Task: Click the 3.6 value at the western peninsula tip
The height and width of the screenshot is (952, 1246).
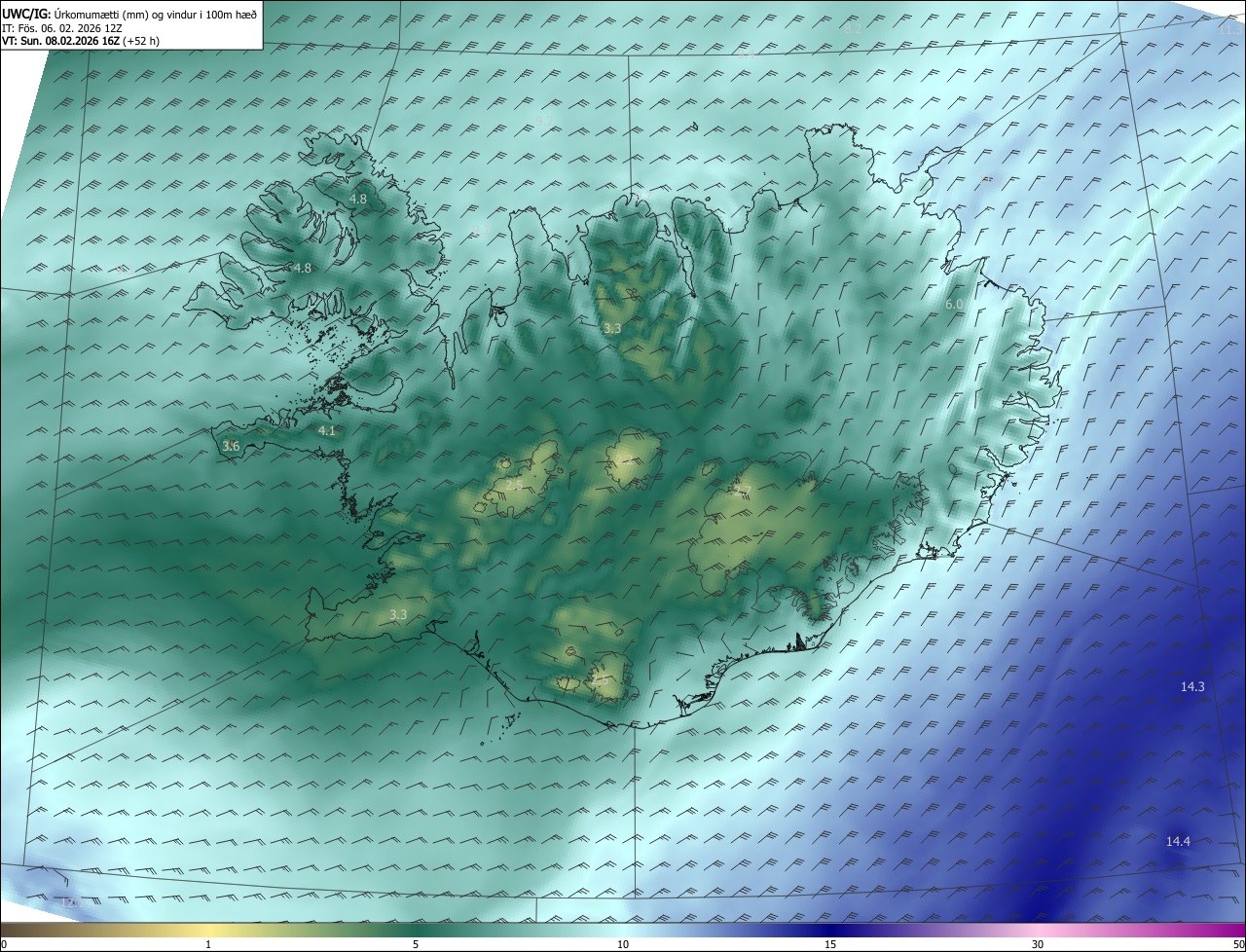Action: 231,446
